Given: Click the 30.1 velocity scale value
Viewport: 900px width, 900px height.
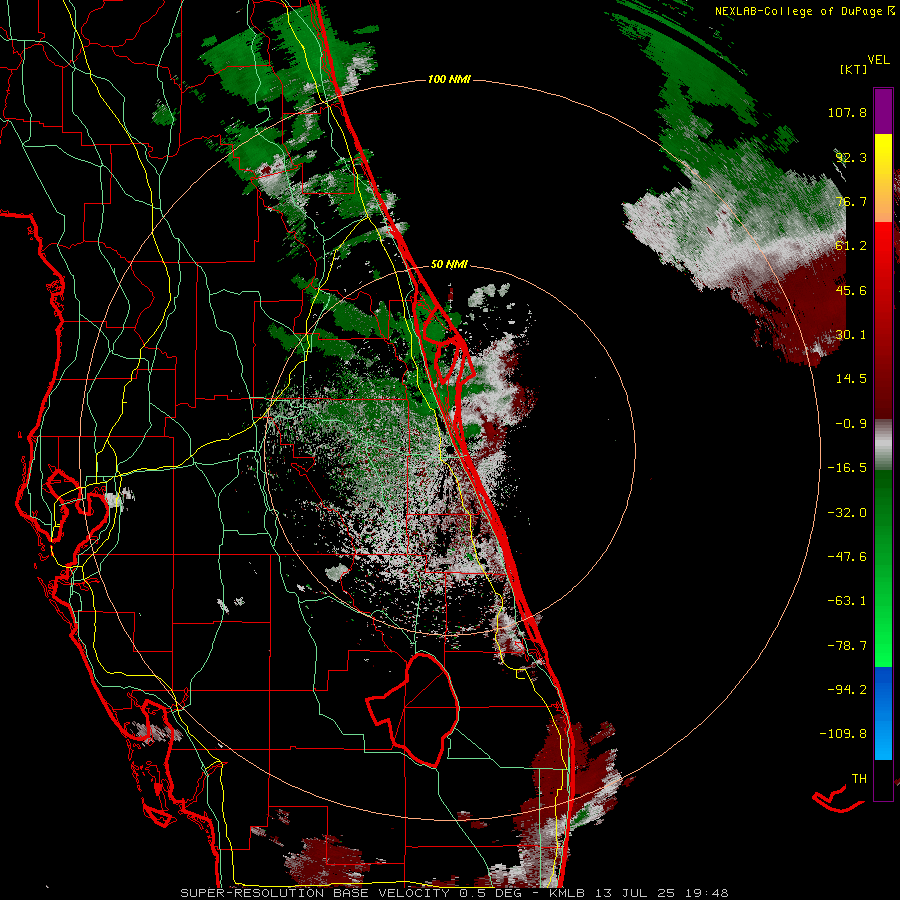Looking at the screenshot, I should point(851,335).
